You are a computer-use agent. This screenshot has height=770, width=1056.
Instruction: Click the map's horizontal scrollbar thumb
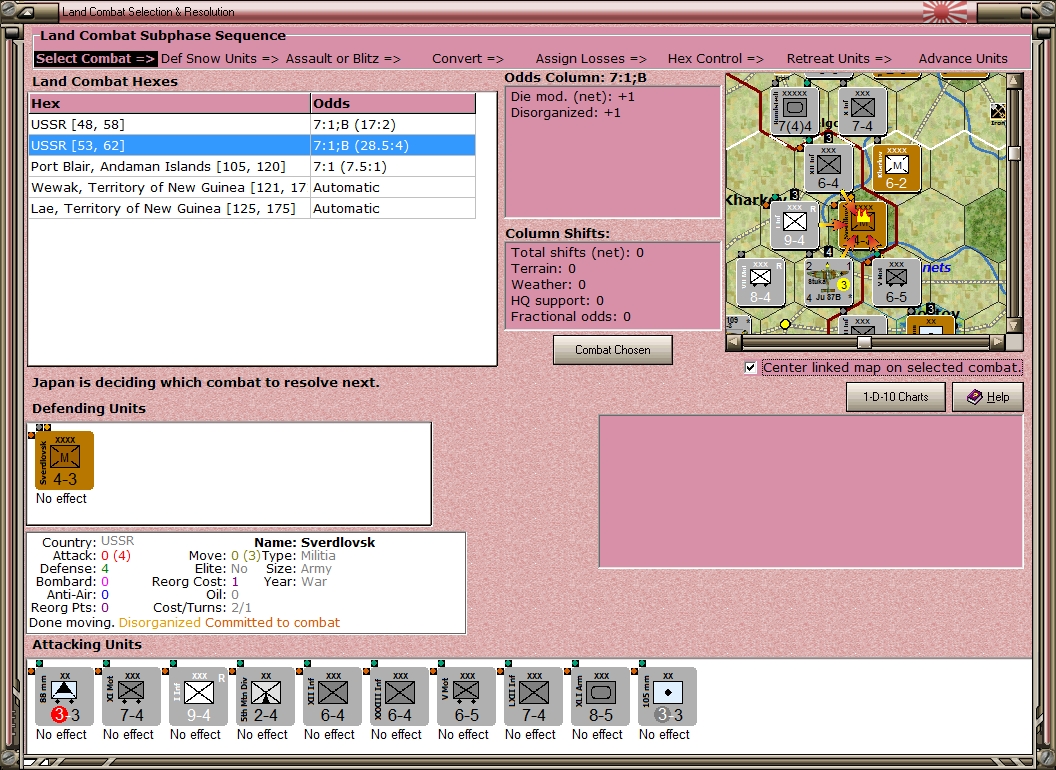(864, 342)
